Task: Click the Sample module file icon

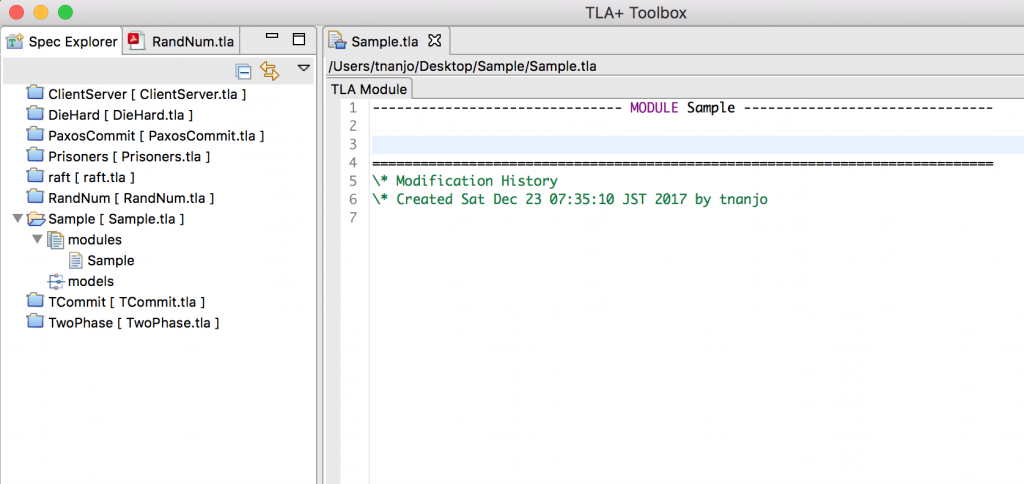Action: 76,261
